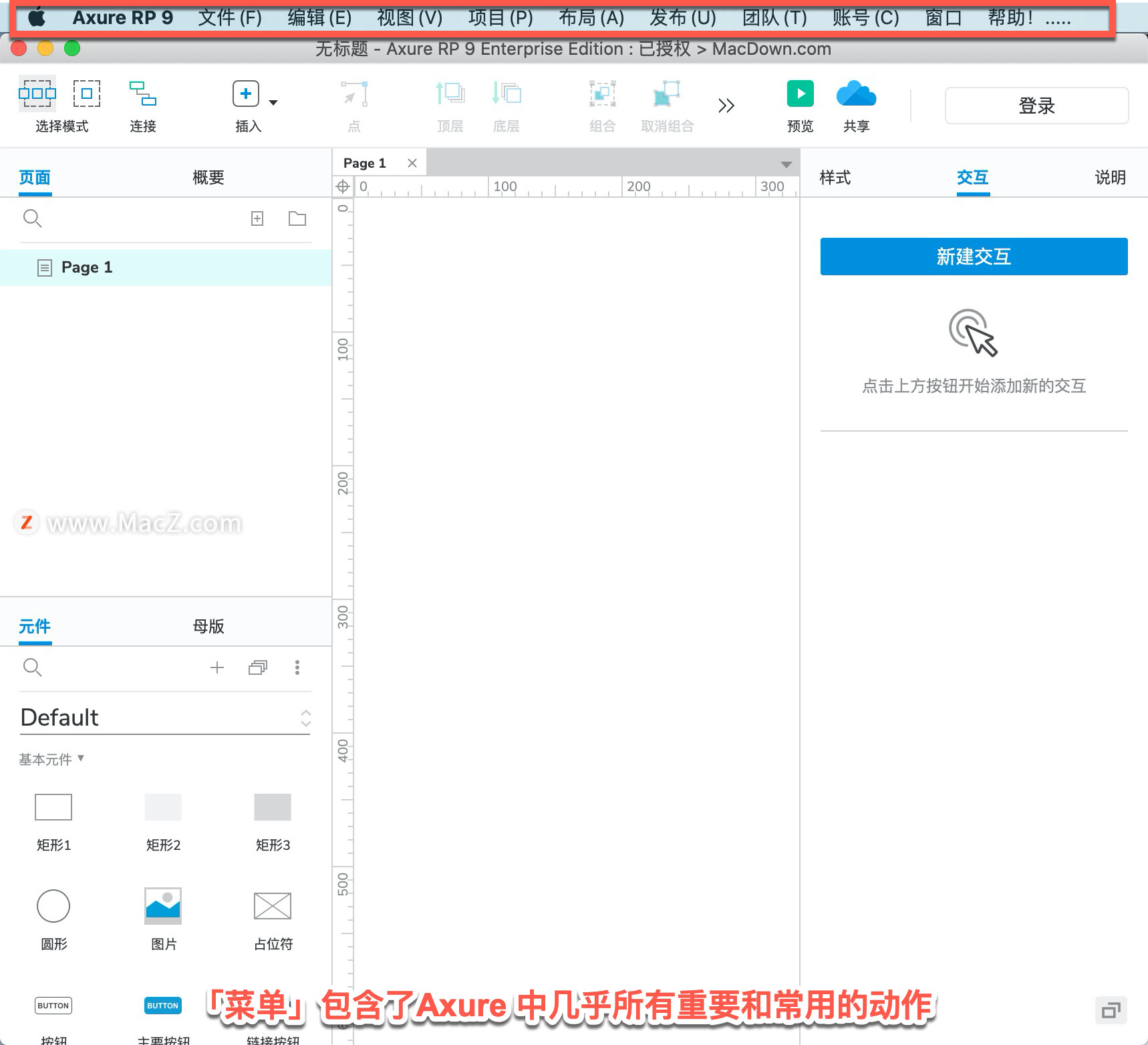The height and width of the screenshot is (1045, 1148).
Task: Open the Insert dropdown arrow
Action: click(x=273, y=102)
